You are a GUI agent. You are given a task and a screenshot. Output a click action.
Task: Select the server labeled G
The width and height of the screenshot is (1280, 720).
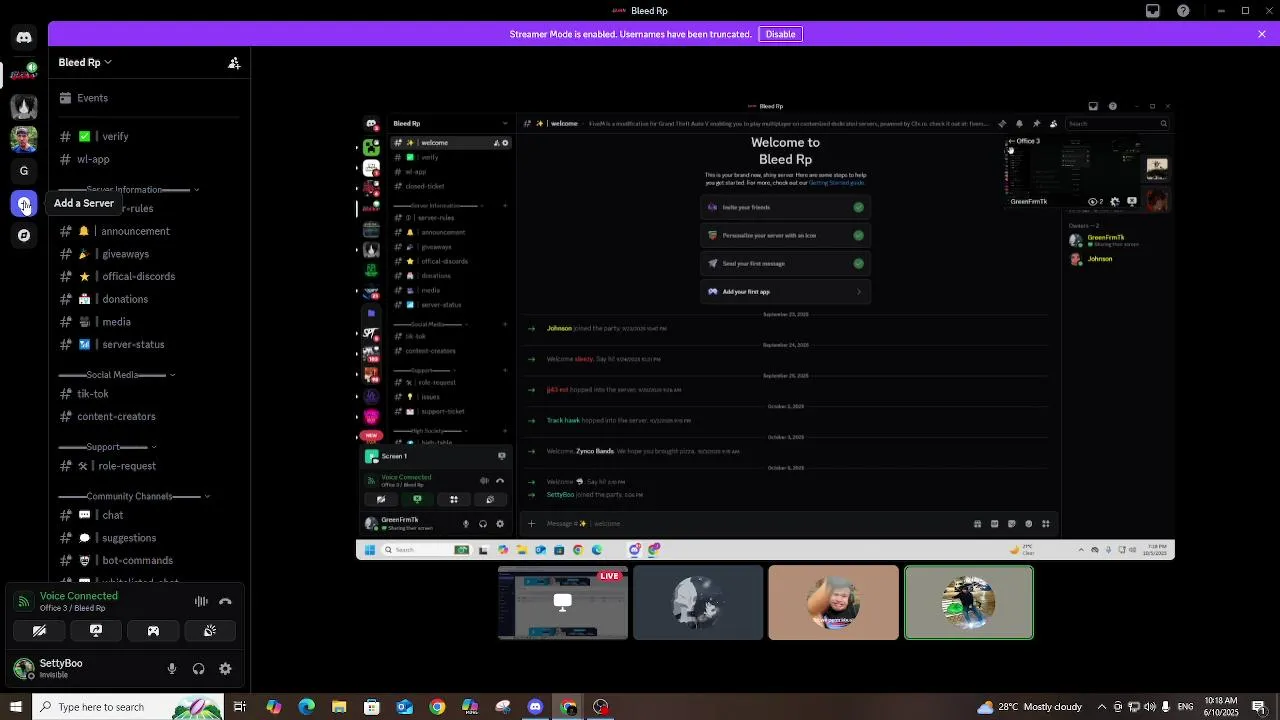24,171
